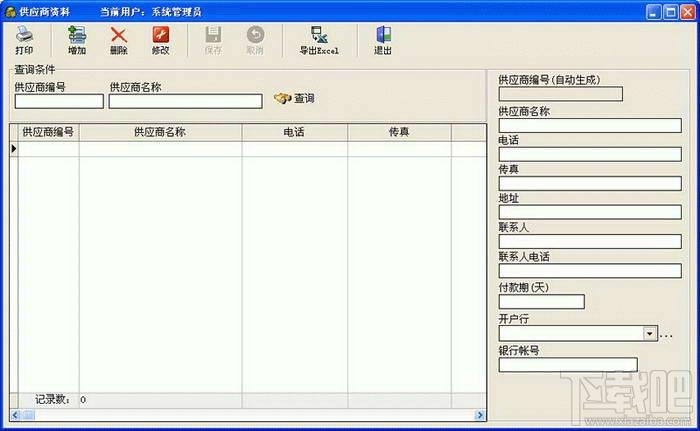The height and width of the screenshot is (431, 700).
Task: Sort by 供应商编号 column header
Action: pos(48,132)
